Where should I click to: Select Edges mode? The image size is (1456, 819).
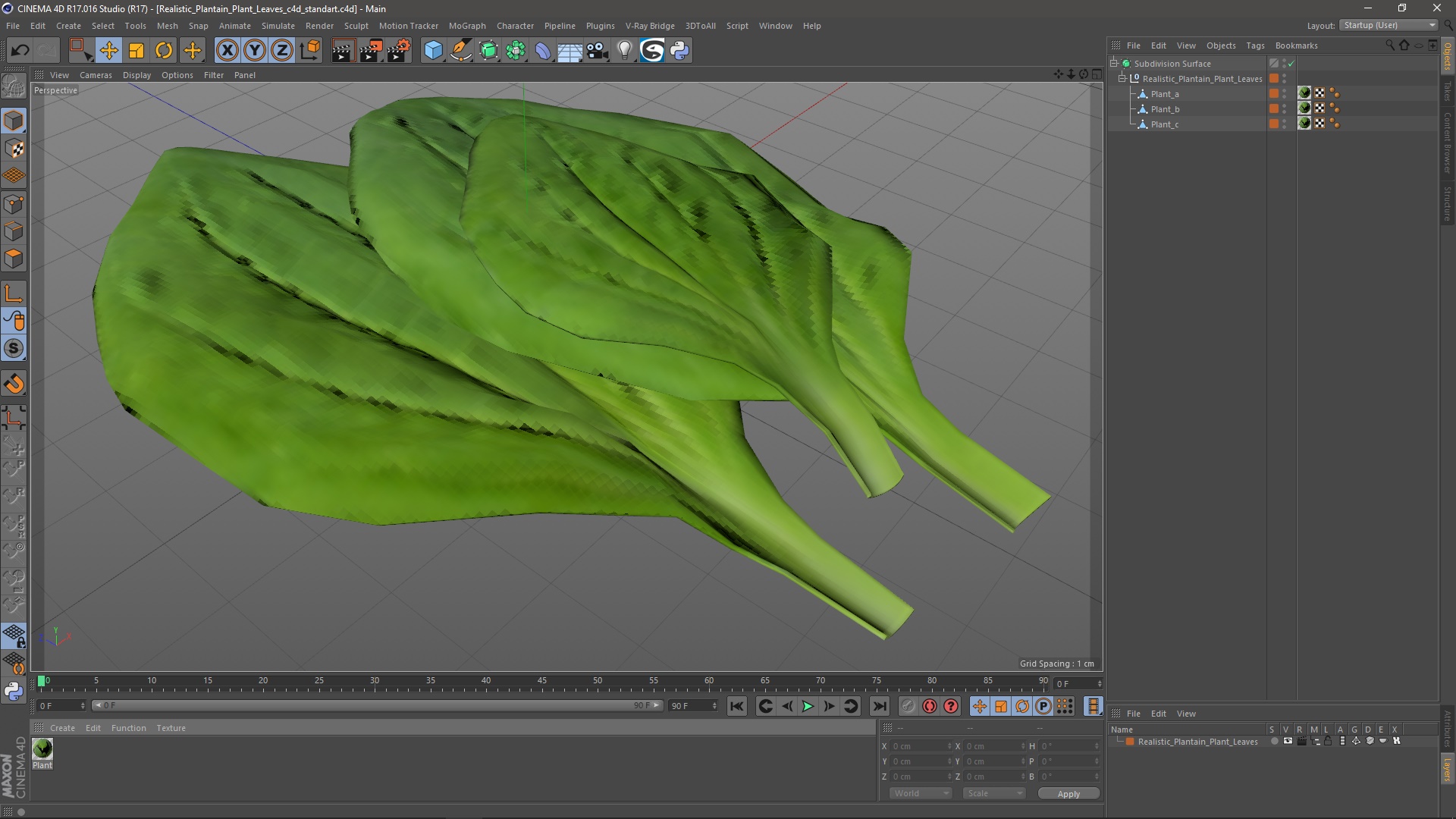click(14, 231)
